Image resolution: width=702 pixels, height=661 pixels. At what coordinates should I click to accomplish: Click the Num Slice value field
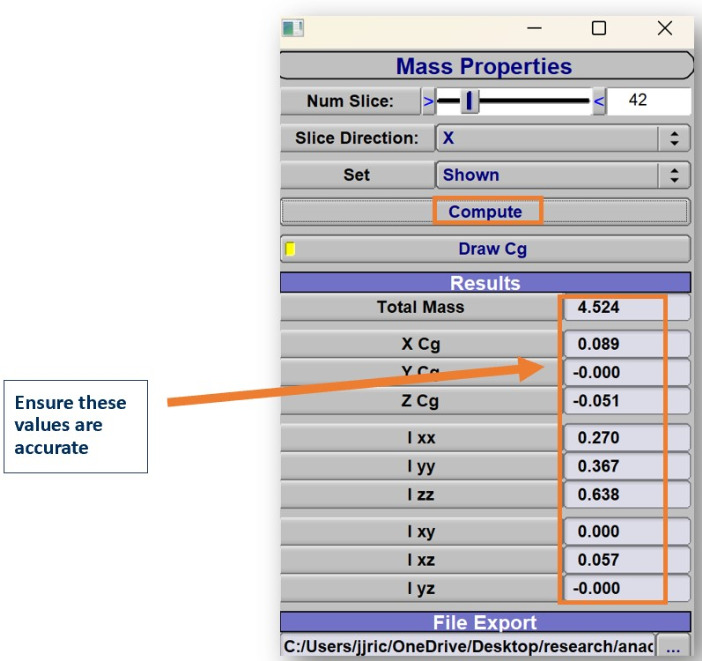pyautogui.click(x=650, y=101)
